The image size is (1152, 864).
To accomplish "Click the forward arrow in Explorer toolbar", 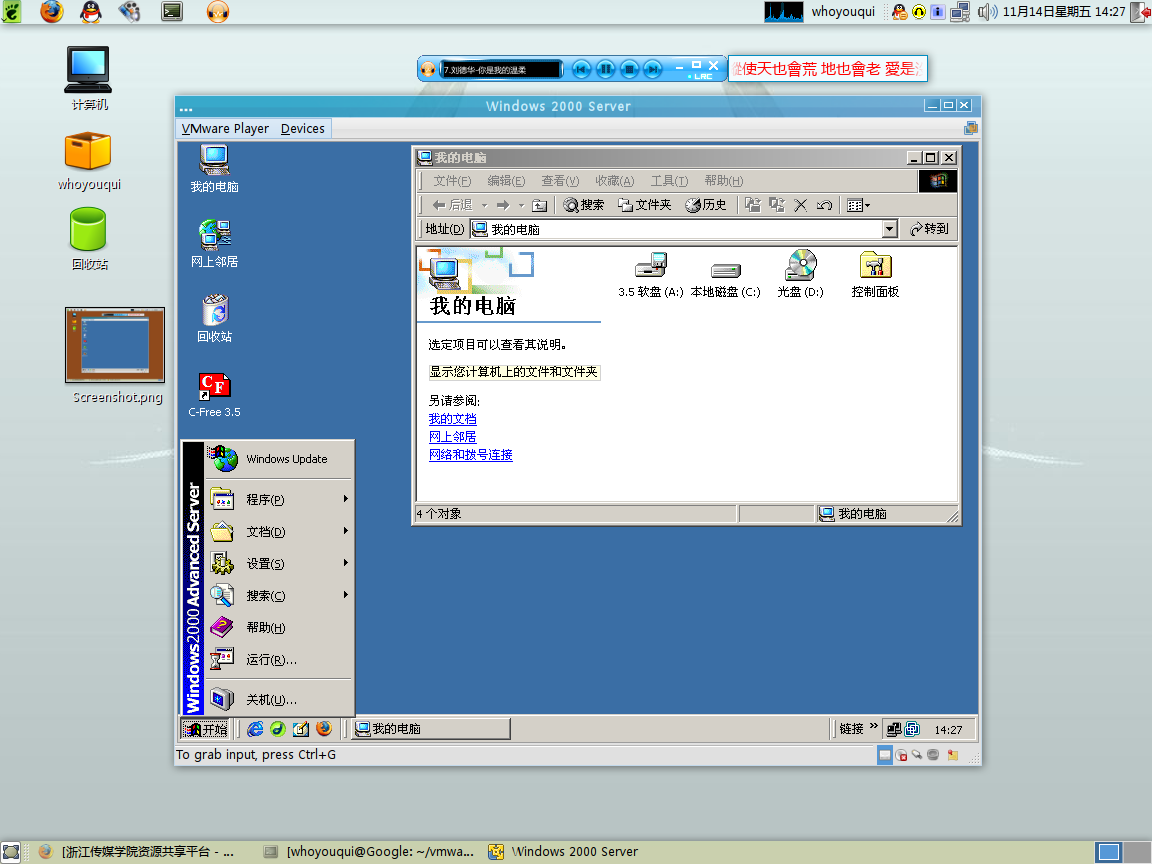I will click(503, 205).
